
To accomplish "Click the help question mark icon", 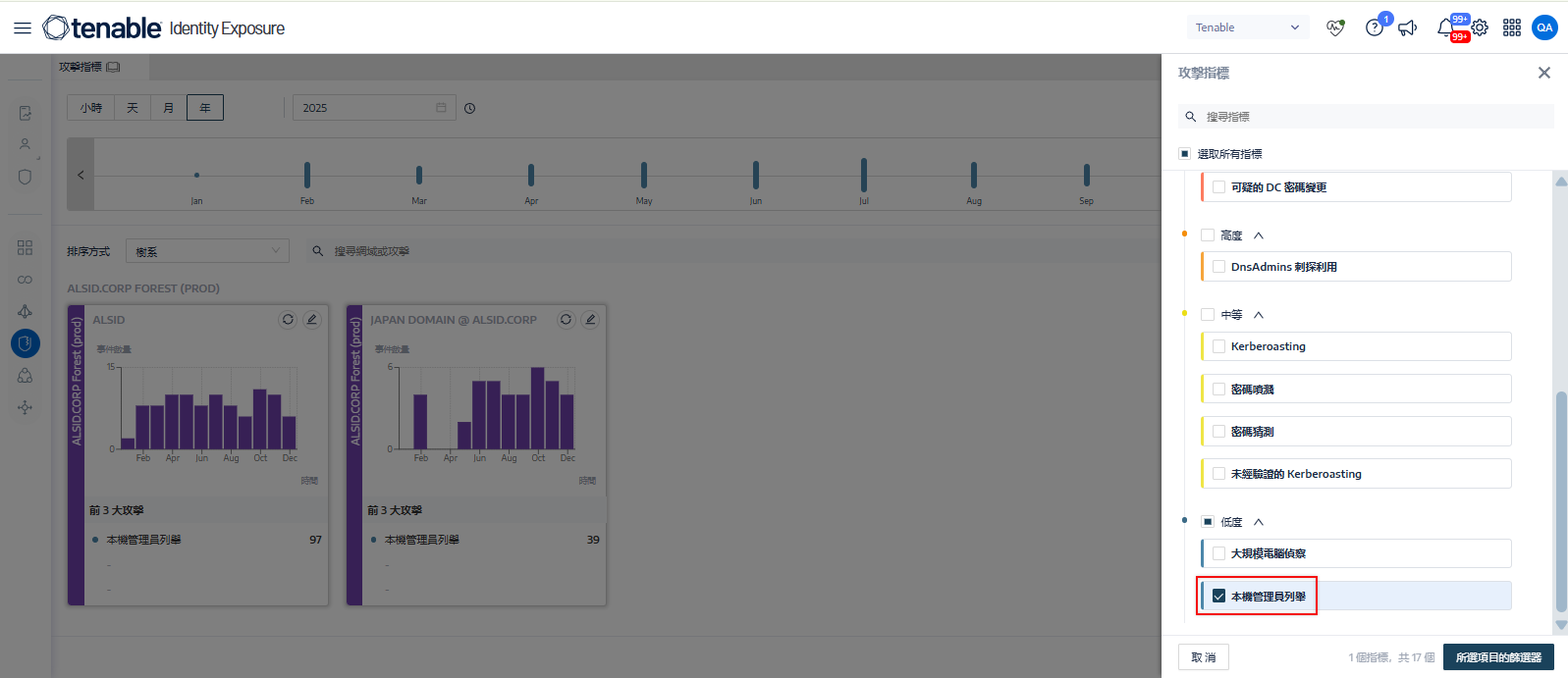I will [1374, 27].
